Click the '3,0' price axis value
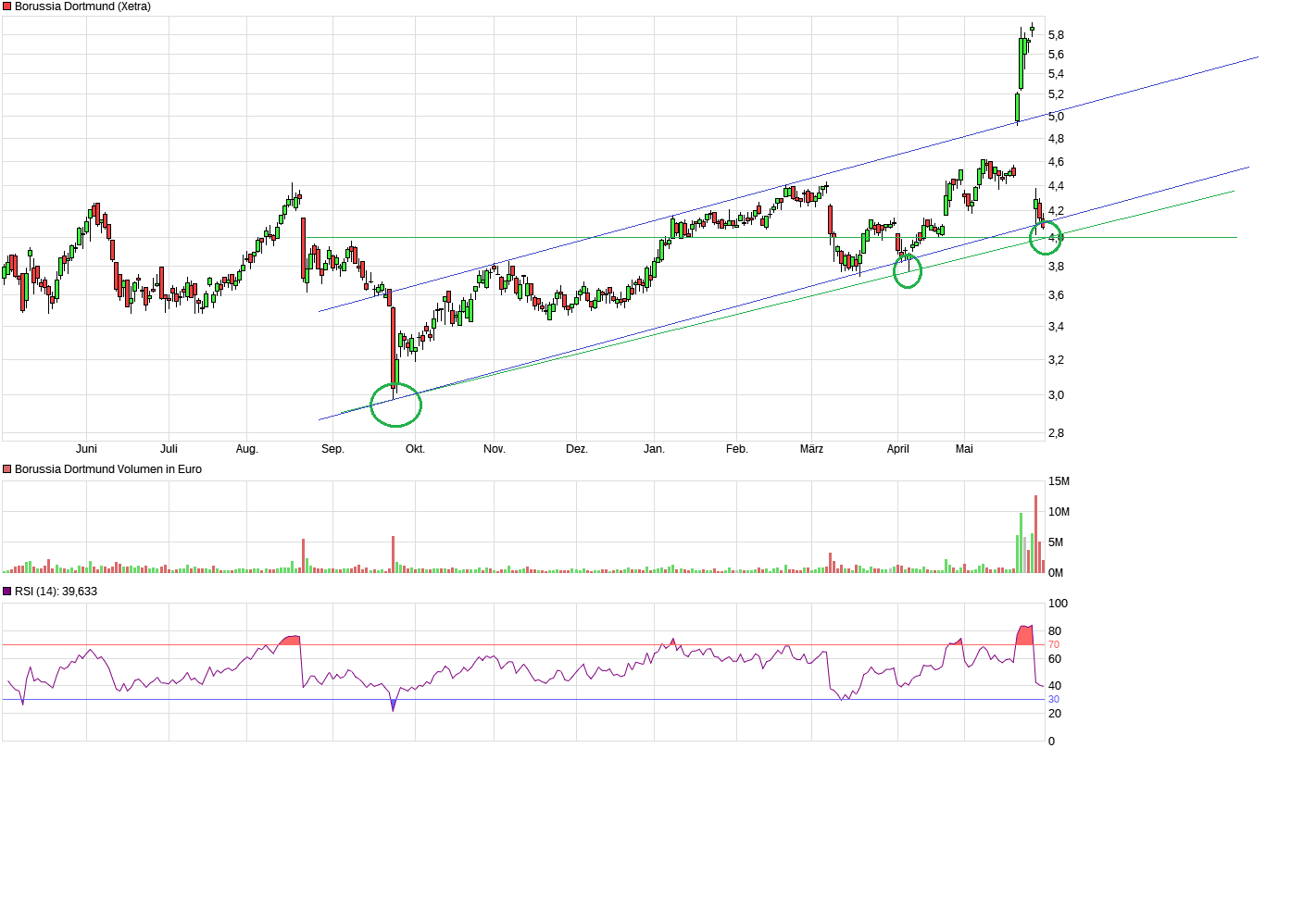Screen dimensions: 1316x910 click(x=1056, y=395)
